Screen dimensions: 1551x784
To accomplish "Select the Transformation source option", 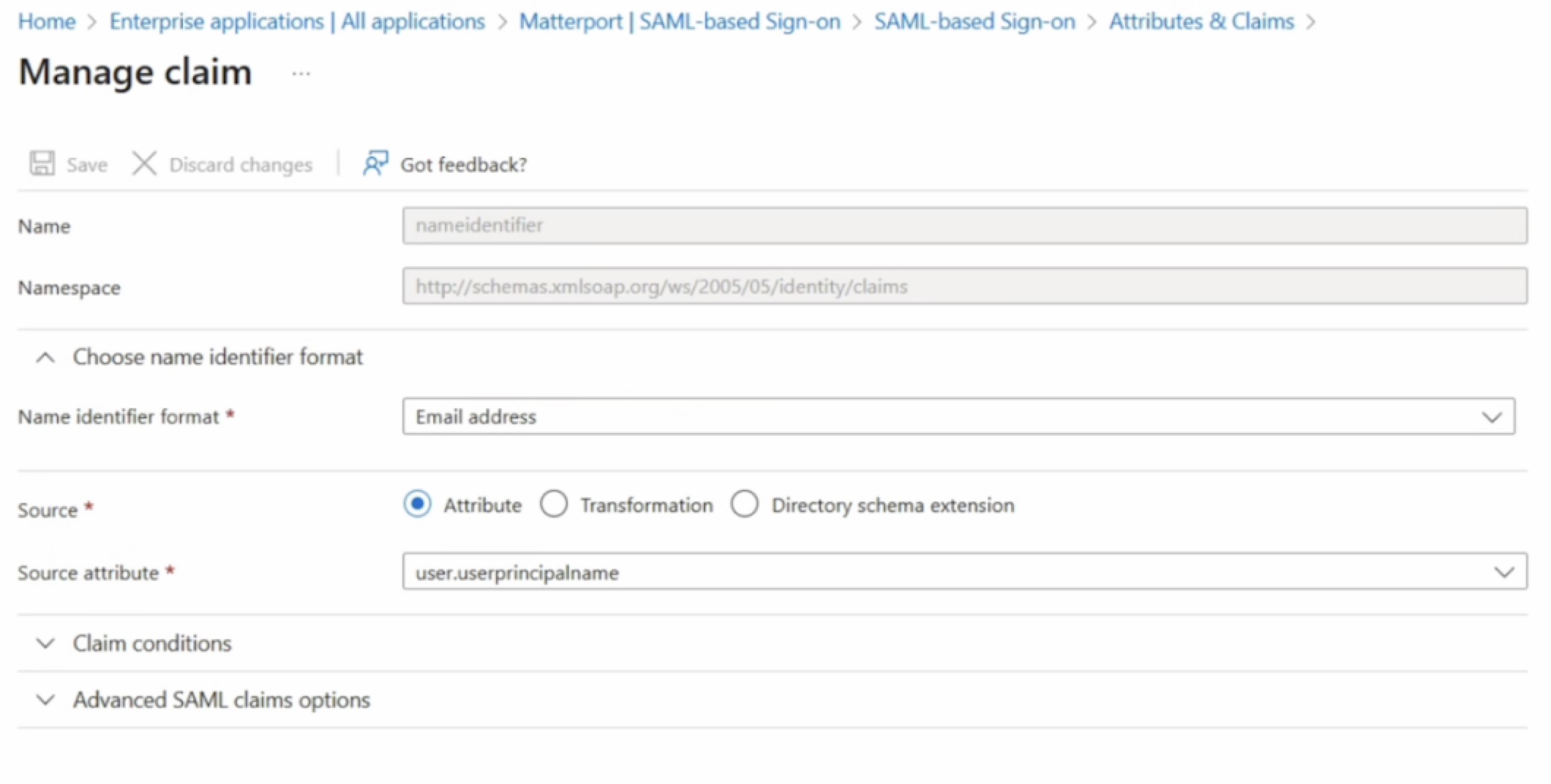I will point(555,504).
